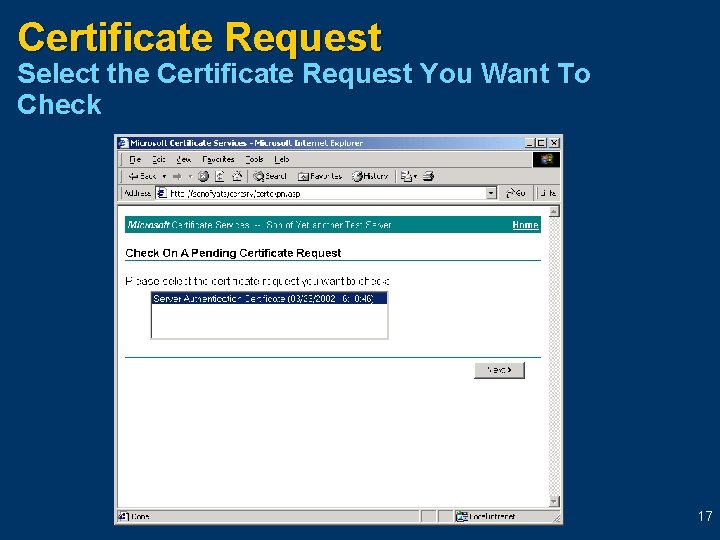The width and height of the screenshot is (720, 540).
Task: Open the Edit menu
Action: (159, 159)
